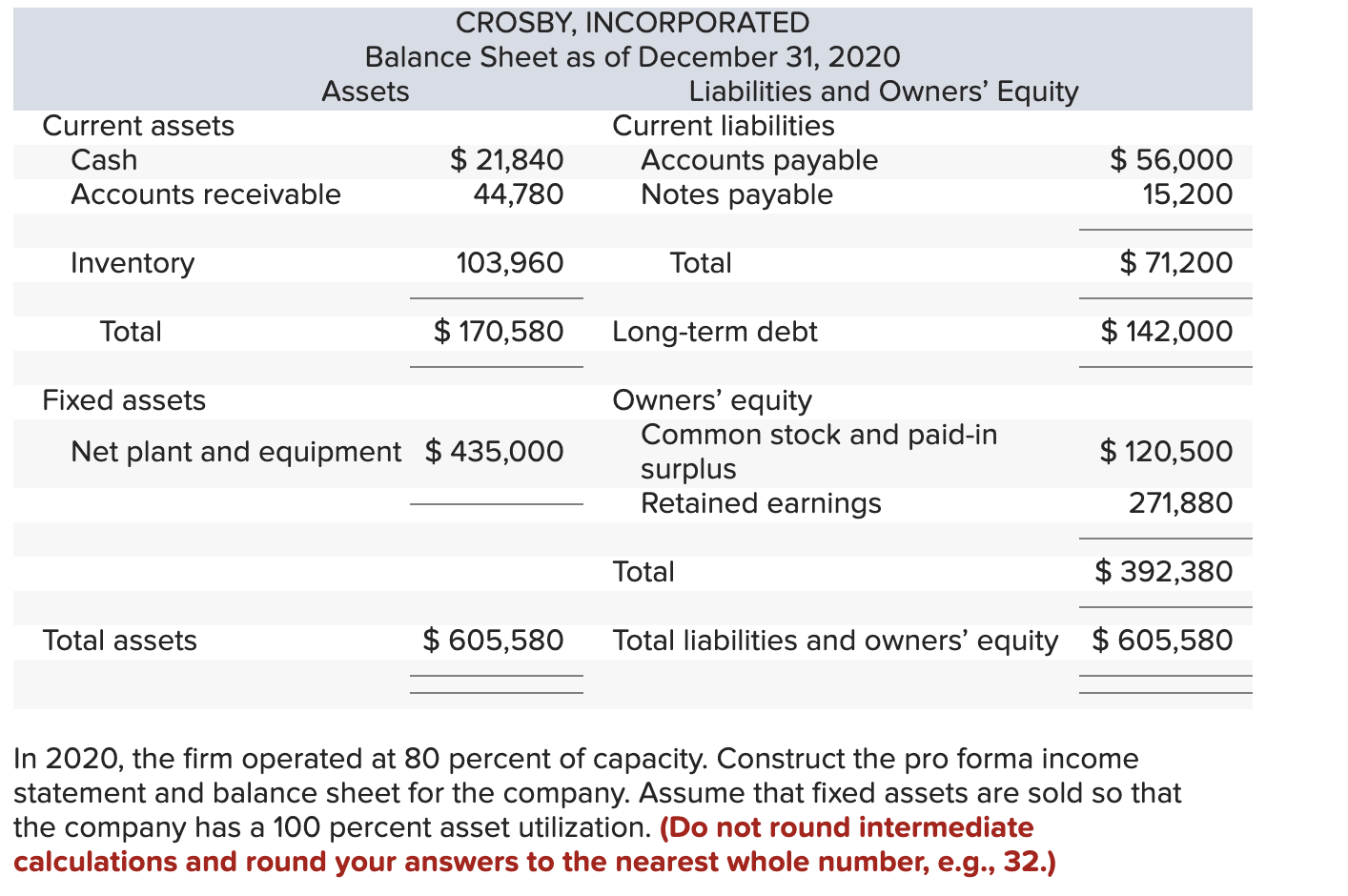The height and width of the screenshot is (896, 1348).
Task: Click the Inventory value 103,960
Action: click(509, 262)
